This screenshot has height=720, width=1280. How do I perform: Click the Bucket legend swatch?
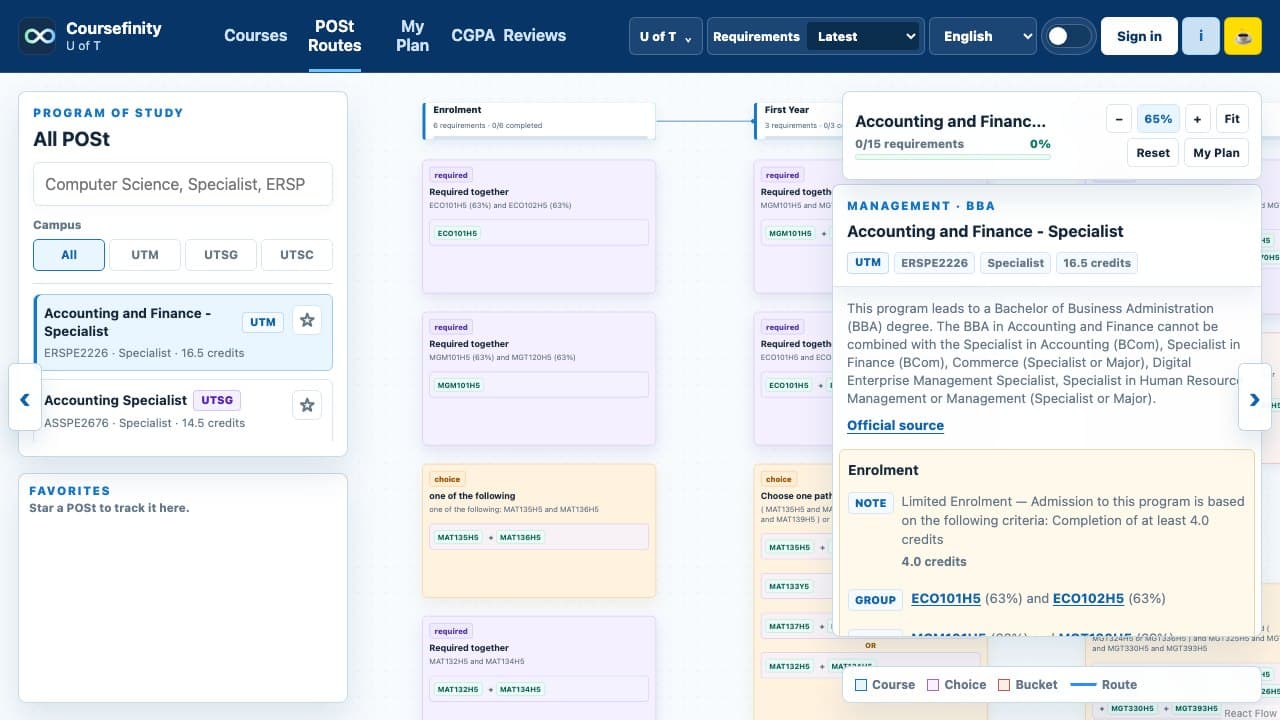pos(1005,685)
